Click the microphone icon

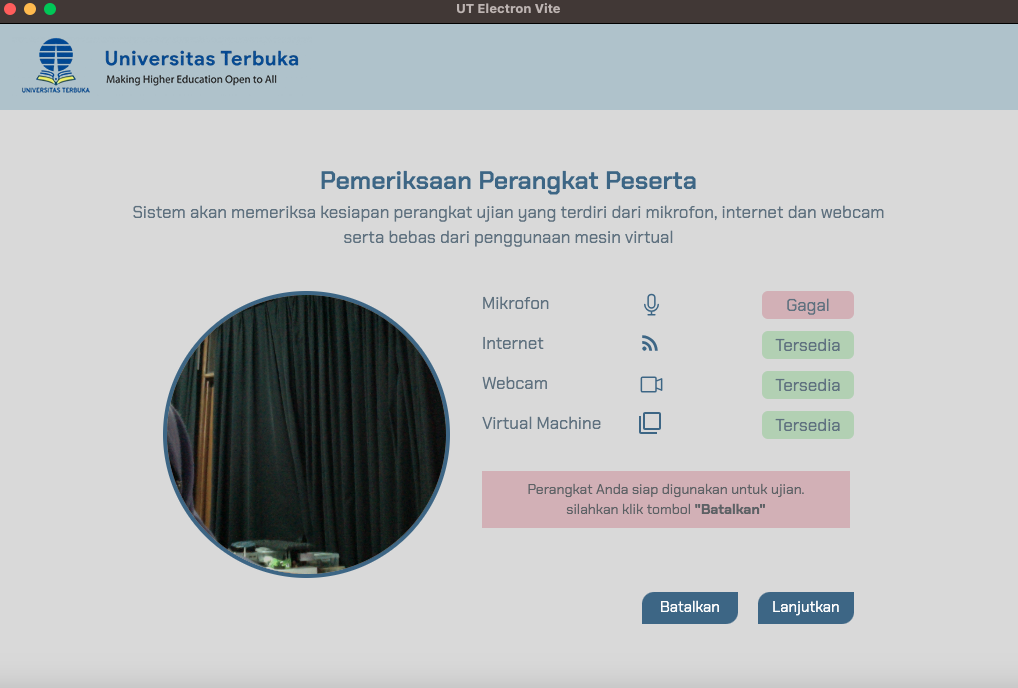(651, 305)
